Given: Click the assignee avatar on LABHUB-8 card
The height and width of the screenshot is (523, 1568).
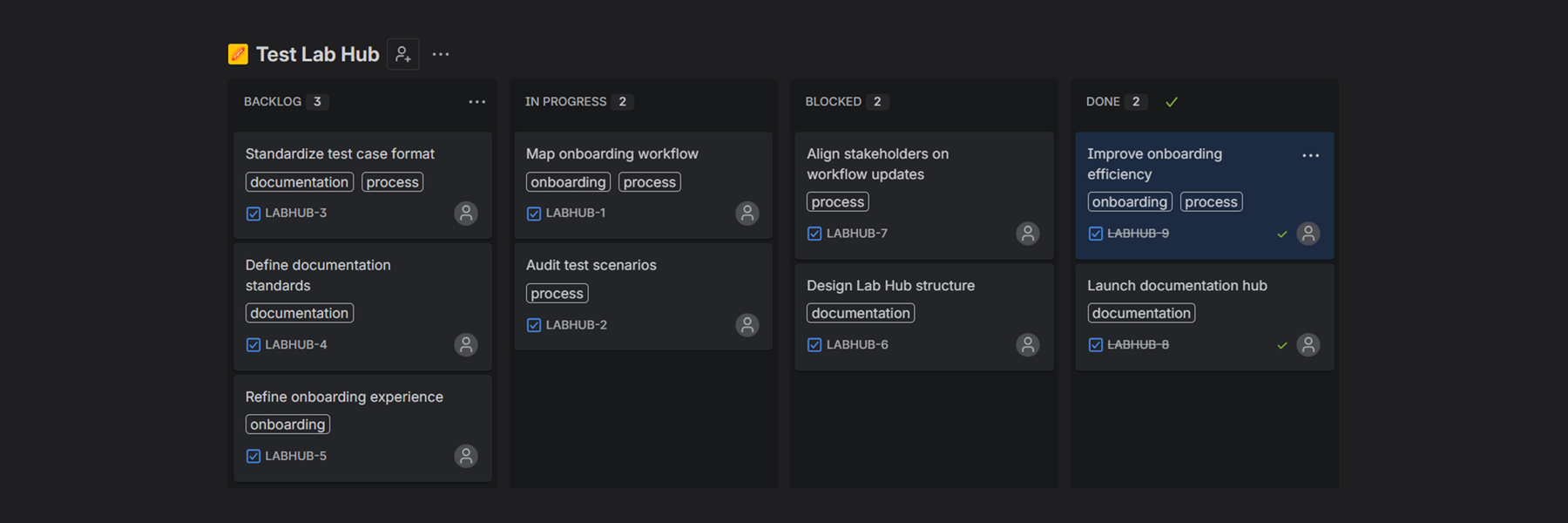Looking at the screenshot, I should pos(1308,345).
